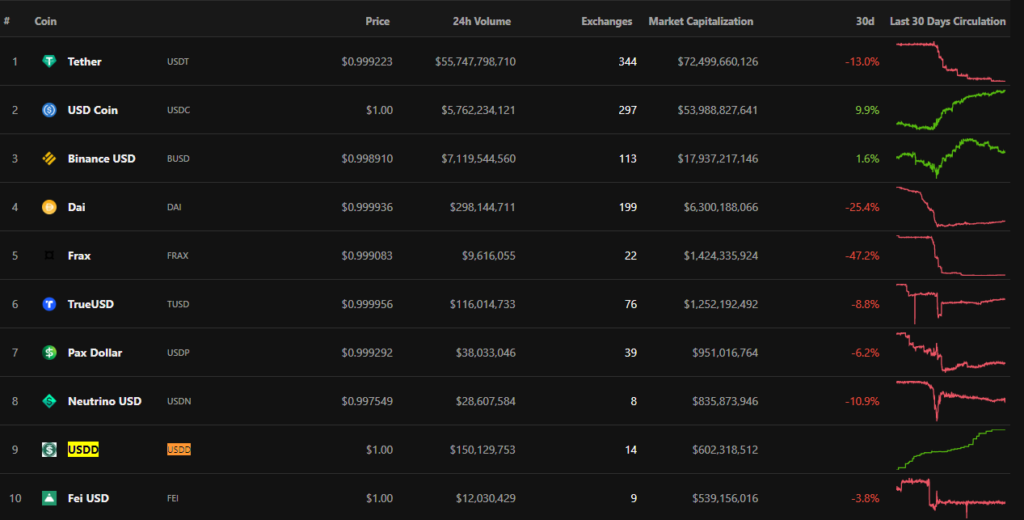Click the Tether coin logo icon
The image size is (1024, 520).
point(48,62)
